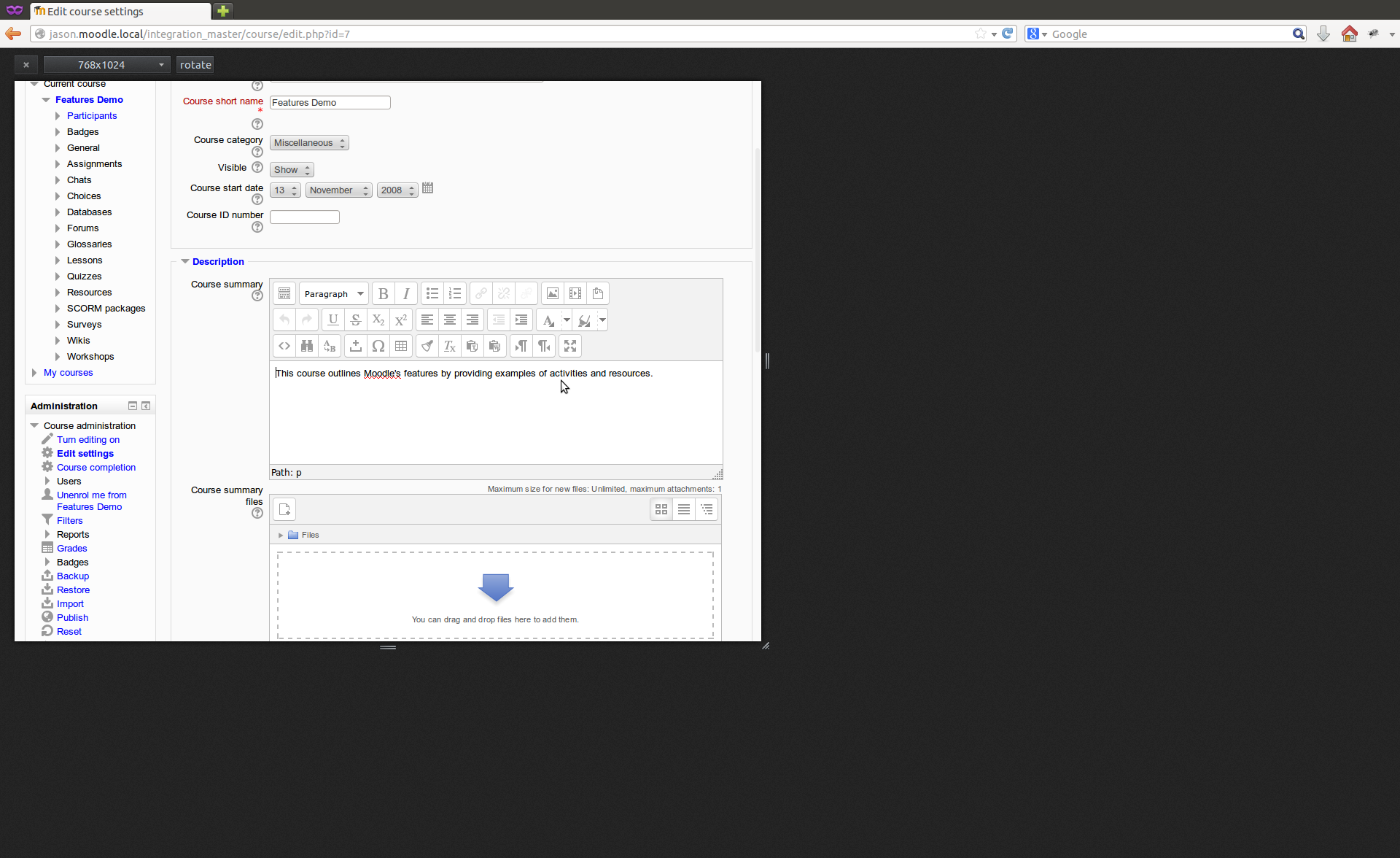Image resolution: width=1400 pixels, height=858 pixels.
Task: Apply superscript formatting
Action: click(401, 320)
